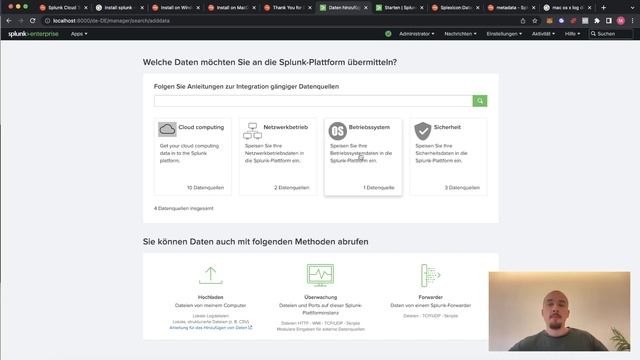Go back using browser back arrow

[x=9, y=20]
